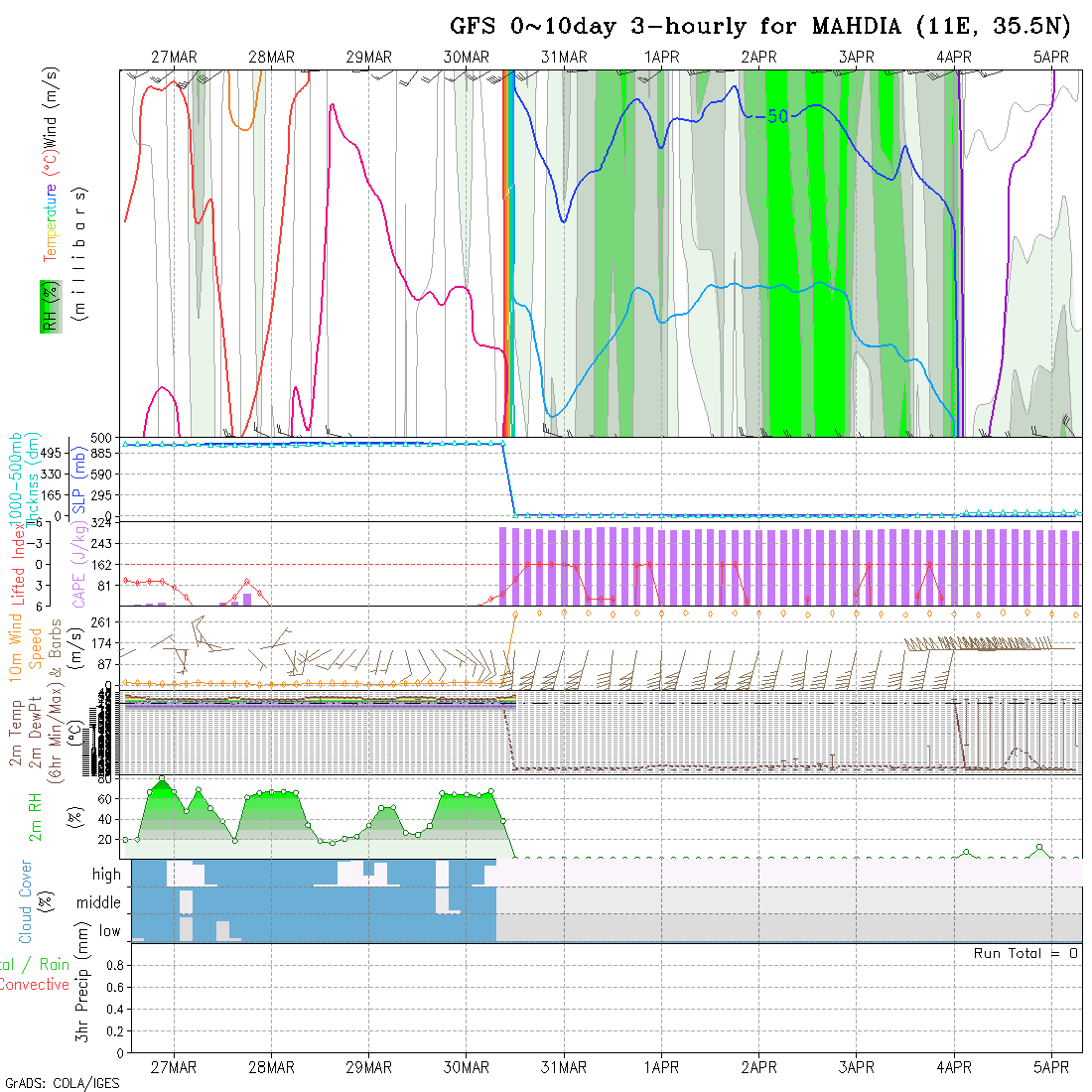
Task: Select the high cloud cover row label
Action: [x=106, y=875]
